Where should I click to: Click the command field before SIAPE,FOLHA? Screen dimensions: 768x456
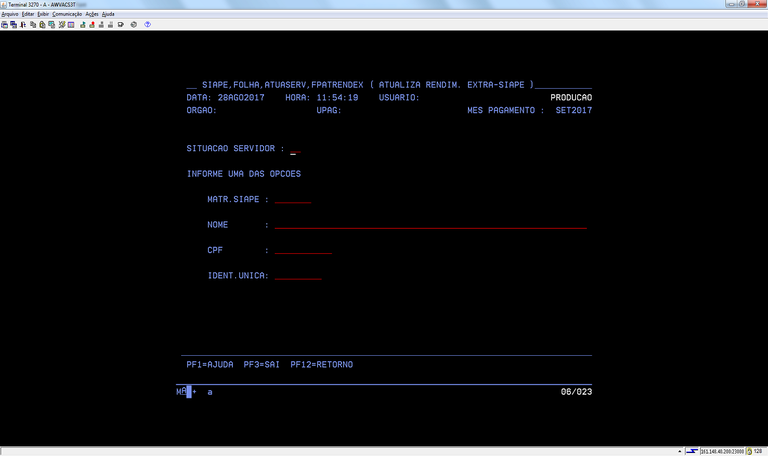pos(192,85)
